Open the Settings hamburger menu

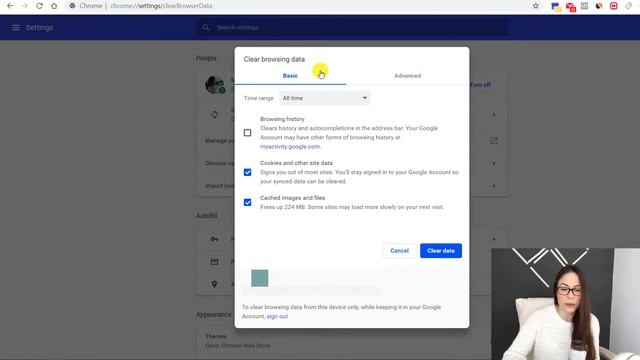coord(16,28)
